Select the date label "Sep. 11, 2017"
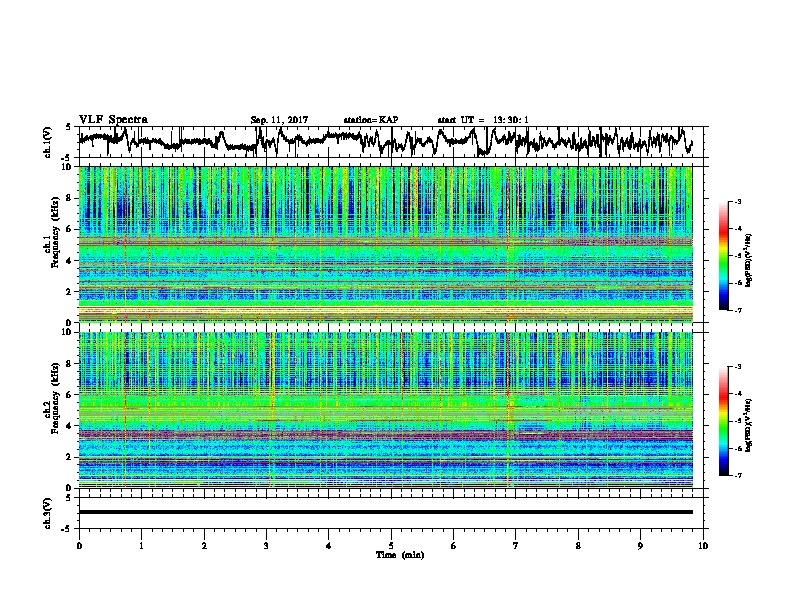 (x=279, y=120)
